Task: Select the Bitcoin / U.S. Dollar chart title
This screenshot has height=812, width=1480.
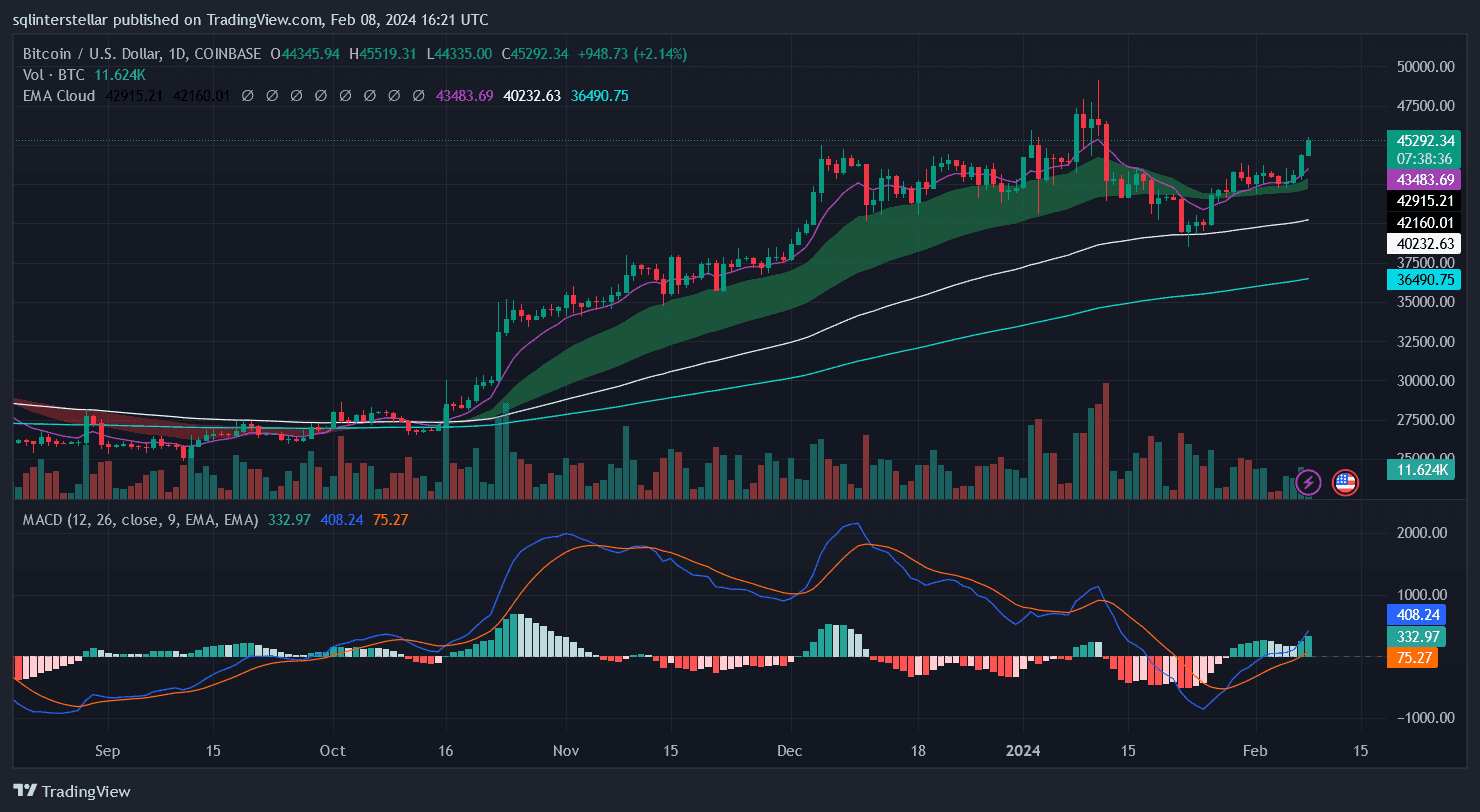Action: coord(142,54)
